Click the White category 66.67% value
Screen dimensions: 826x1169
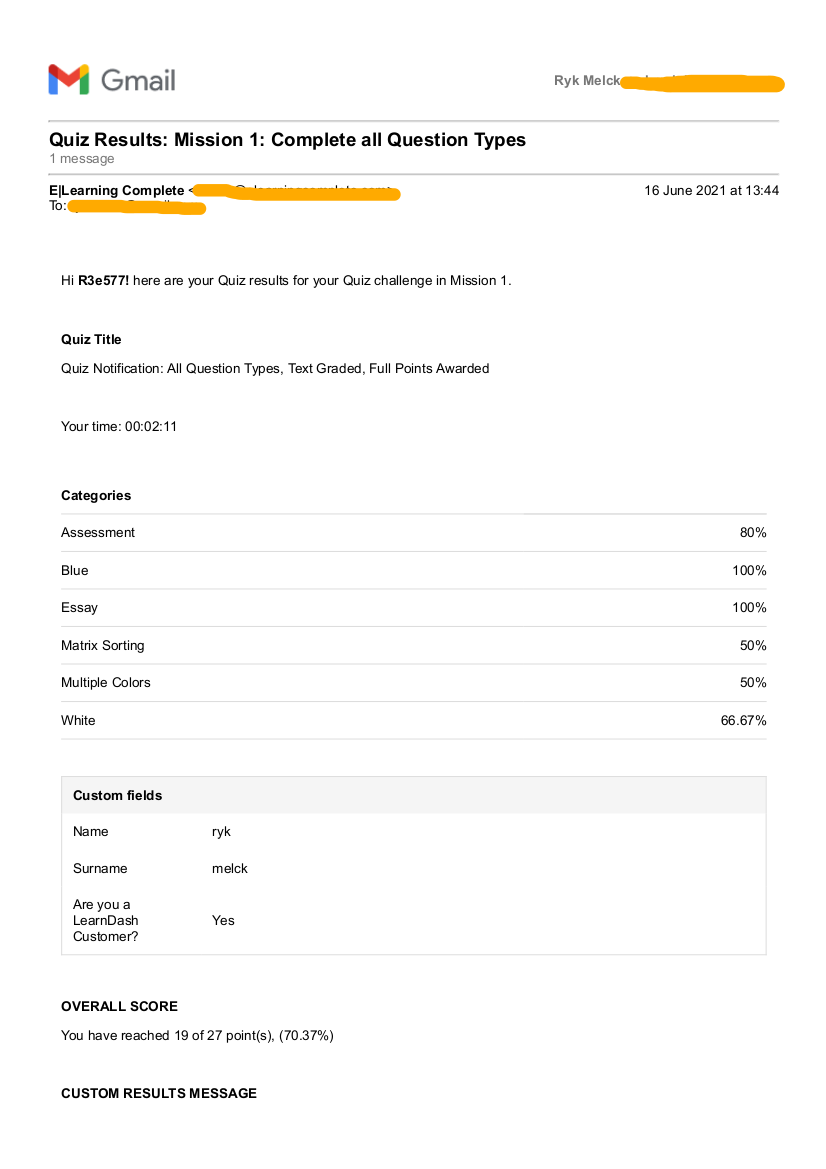tap(743, 720)
